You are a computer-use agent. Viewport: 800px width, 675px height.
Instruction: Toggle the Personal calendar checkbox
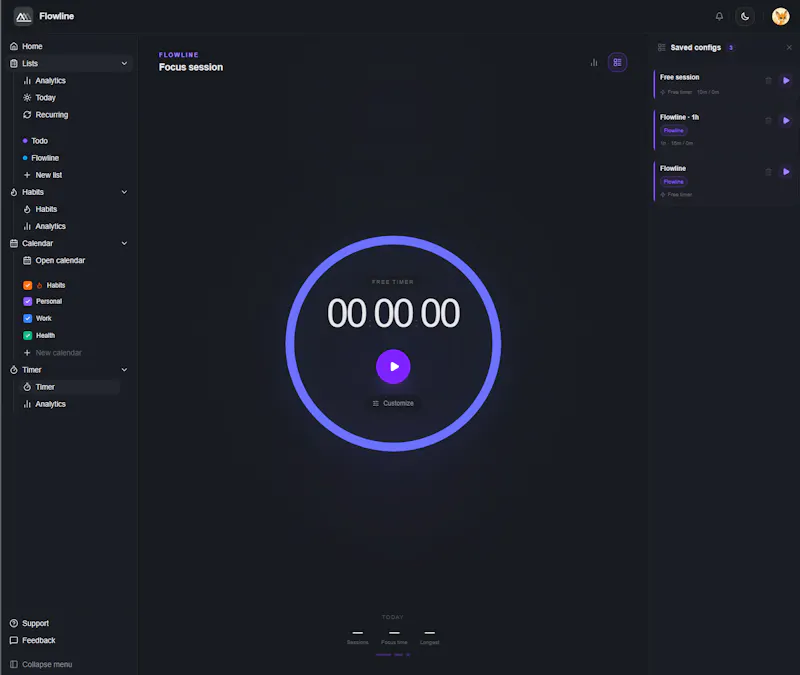28,302
